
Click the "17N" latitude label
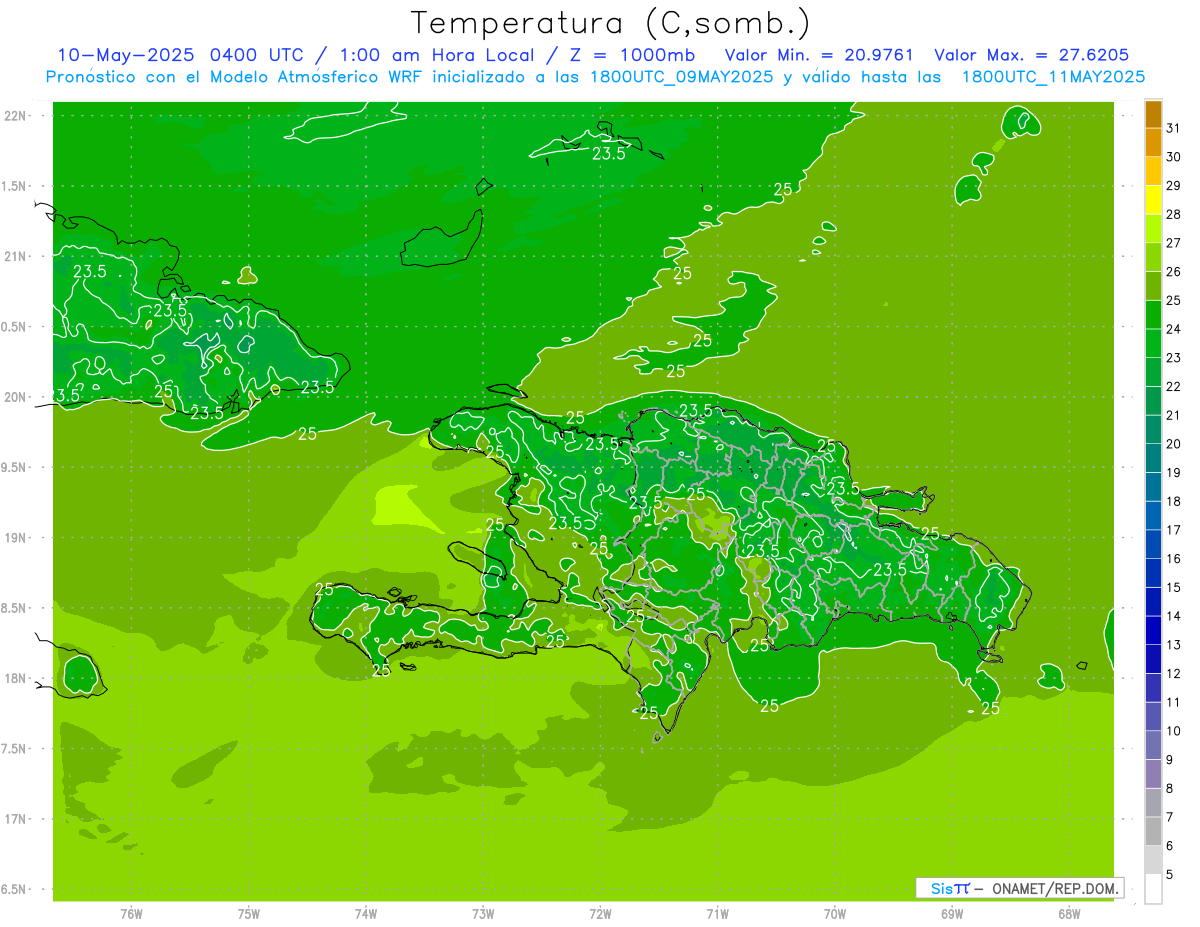tap(16, 819)
